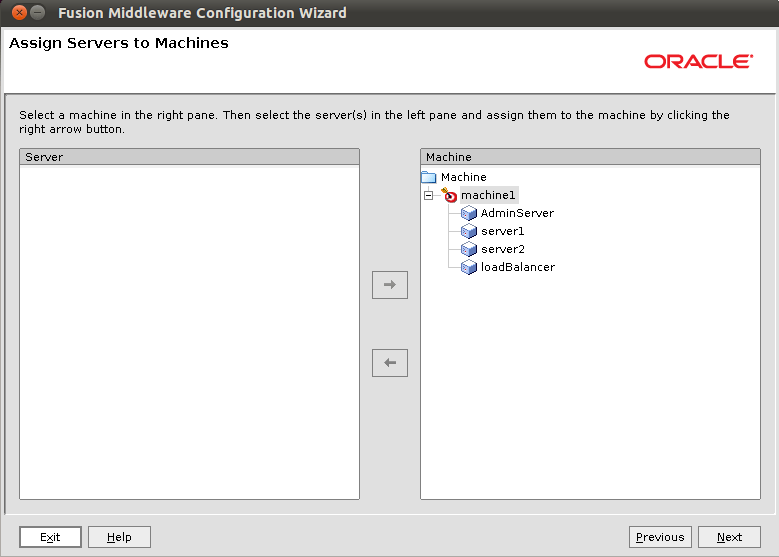
Task: Select machine1 in the Machine pane
Action: point(488,195)
